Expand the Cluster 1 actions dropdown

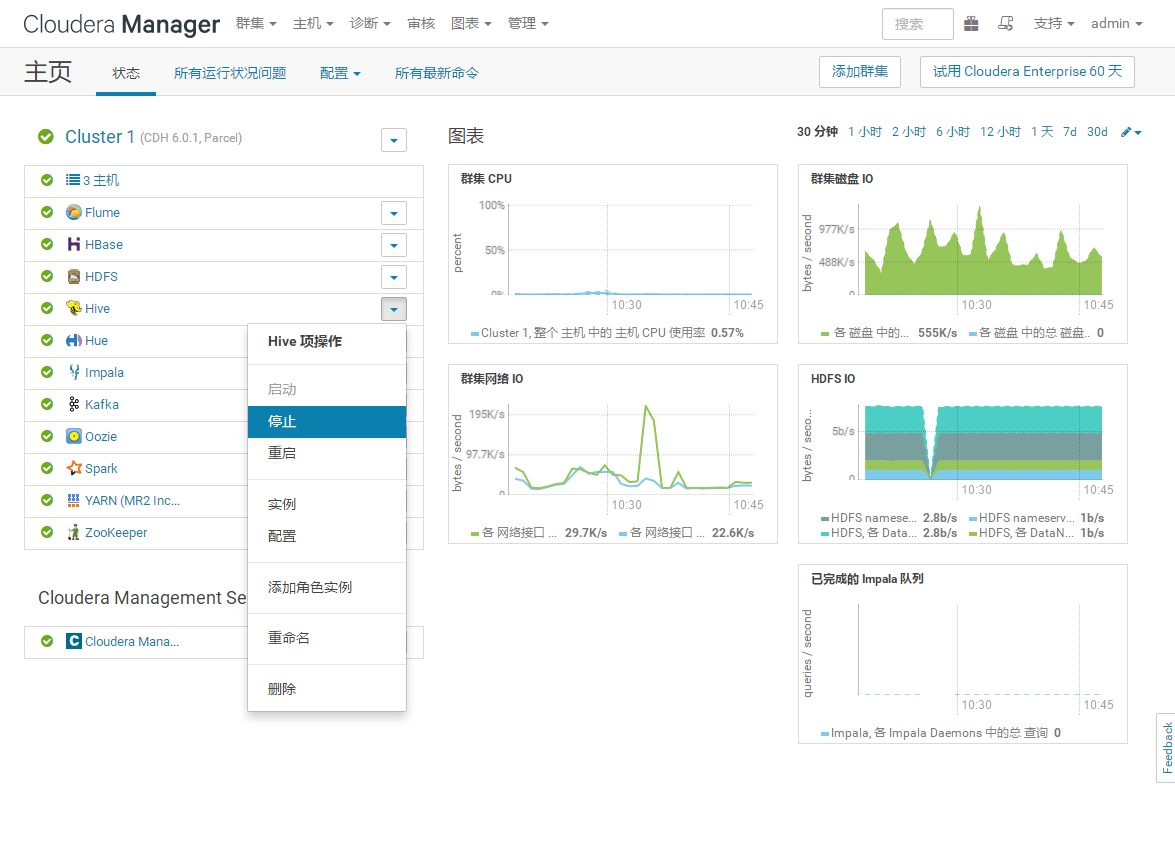[394, 140]
